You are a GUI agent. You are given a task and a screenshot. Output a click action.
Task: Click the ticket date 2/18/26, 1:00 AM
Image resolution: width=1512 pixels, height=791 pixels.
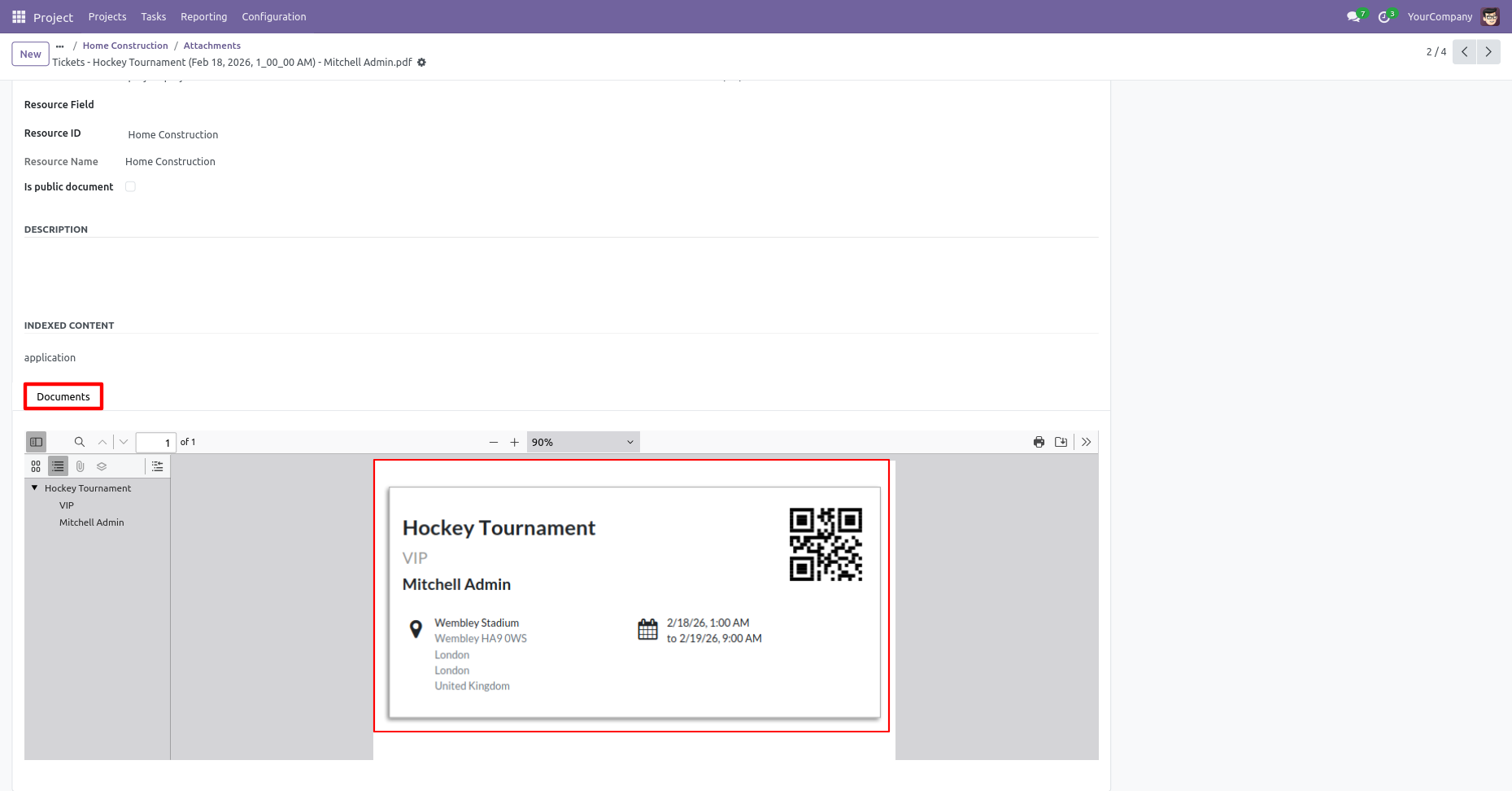[708, 623]
